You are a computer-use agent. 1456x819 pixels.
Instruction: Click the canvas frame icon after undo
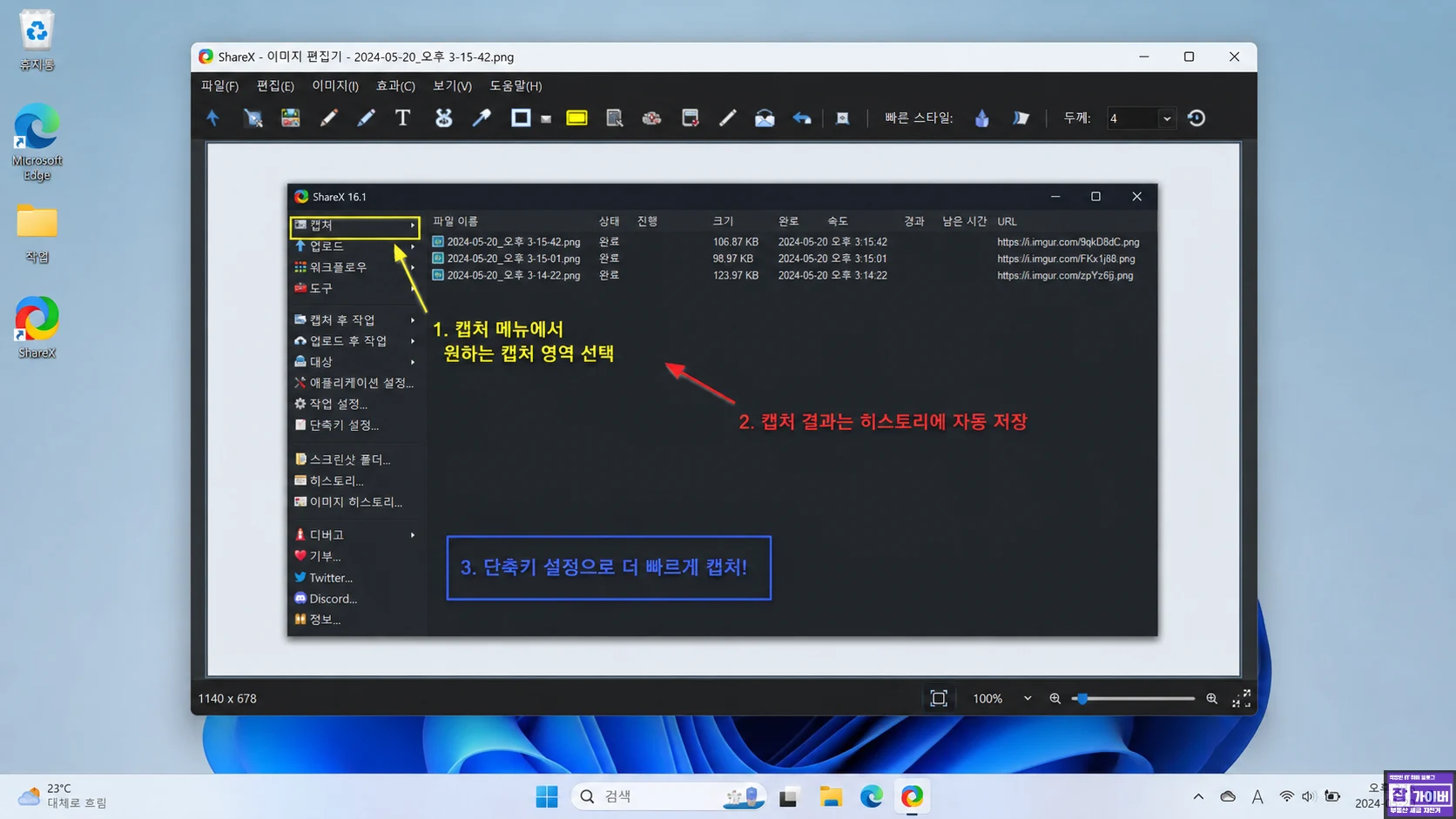(x=842, y=117)
